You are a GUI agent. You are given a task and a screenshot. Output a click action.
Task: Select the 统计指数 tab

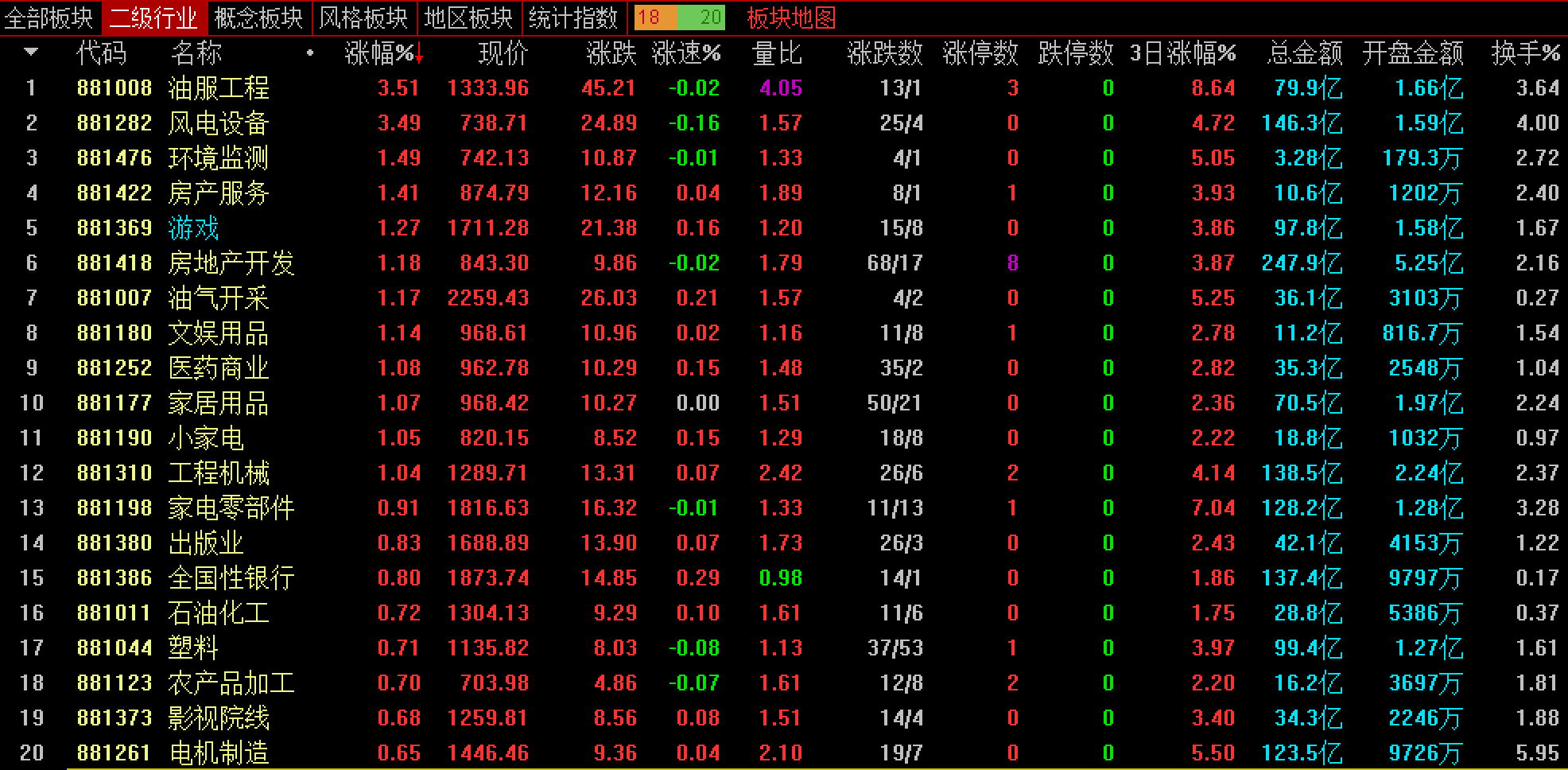573,17
